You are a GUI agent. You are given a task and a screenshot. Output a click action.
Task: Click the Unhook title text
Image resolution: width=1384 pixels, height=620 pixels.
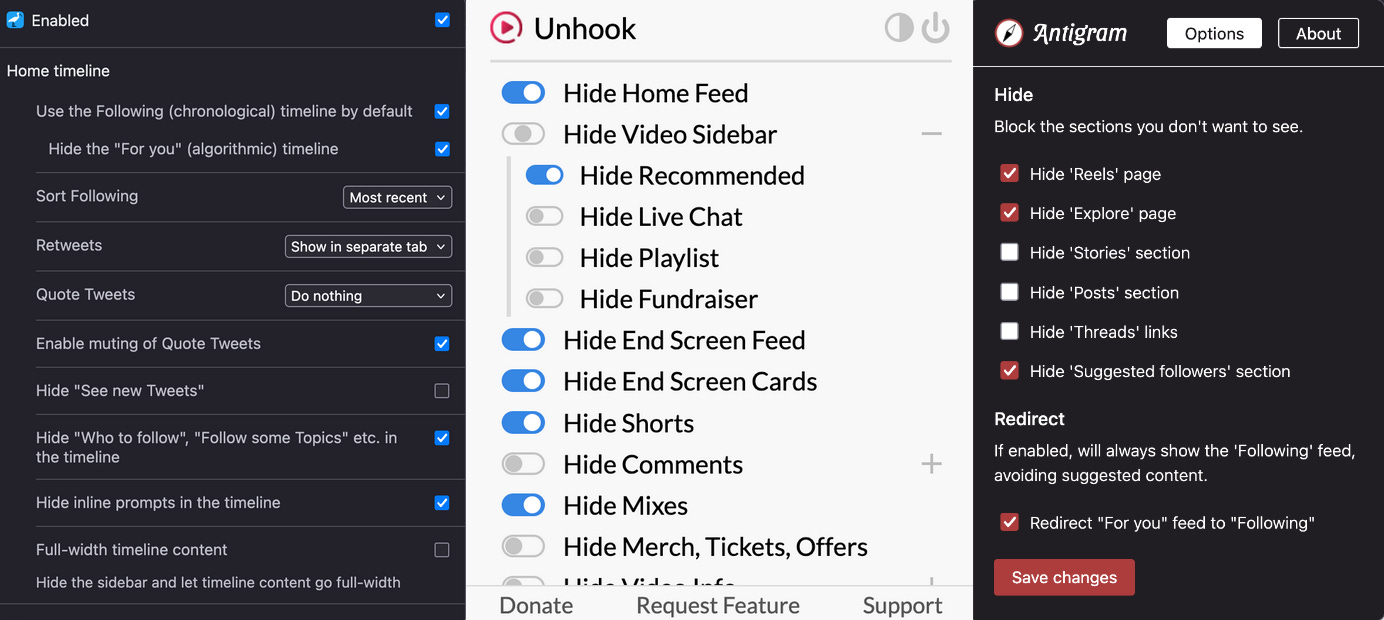585,29
